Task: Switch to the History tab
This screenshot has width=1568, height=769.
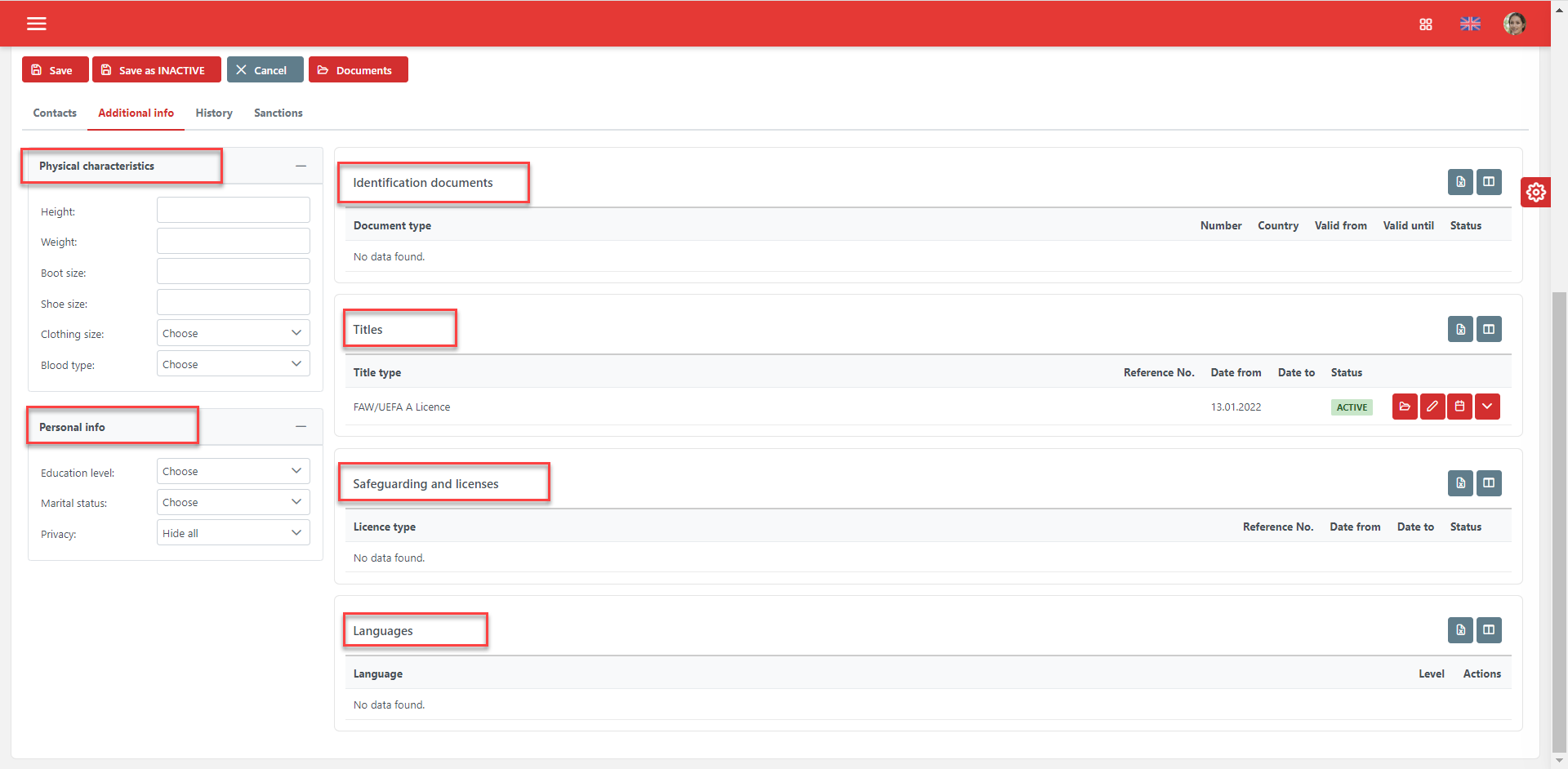Action: 214,113
